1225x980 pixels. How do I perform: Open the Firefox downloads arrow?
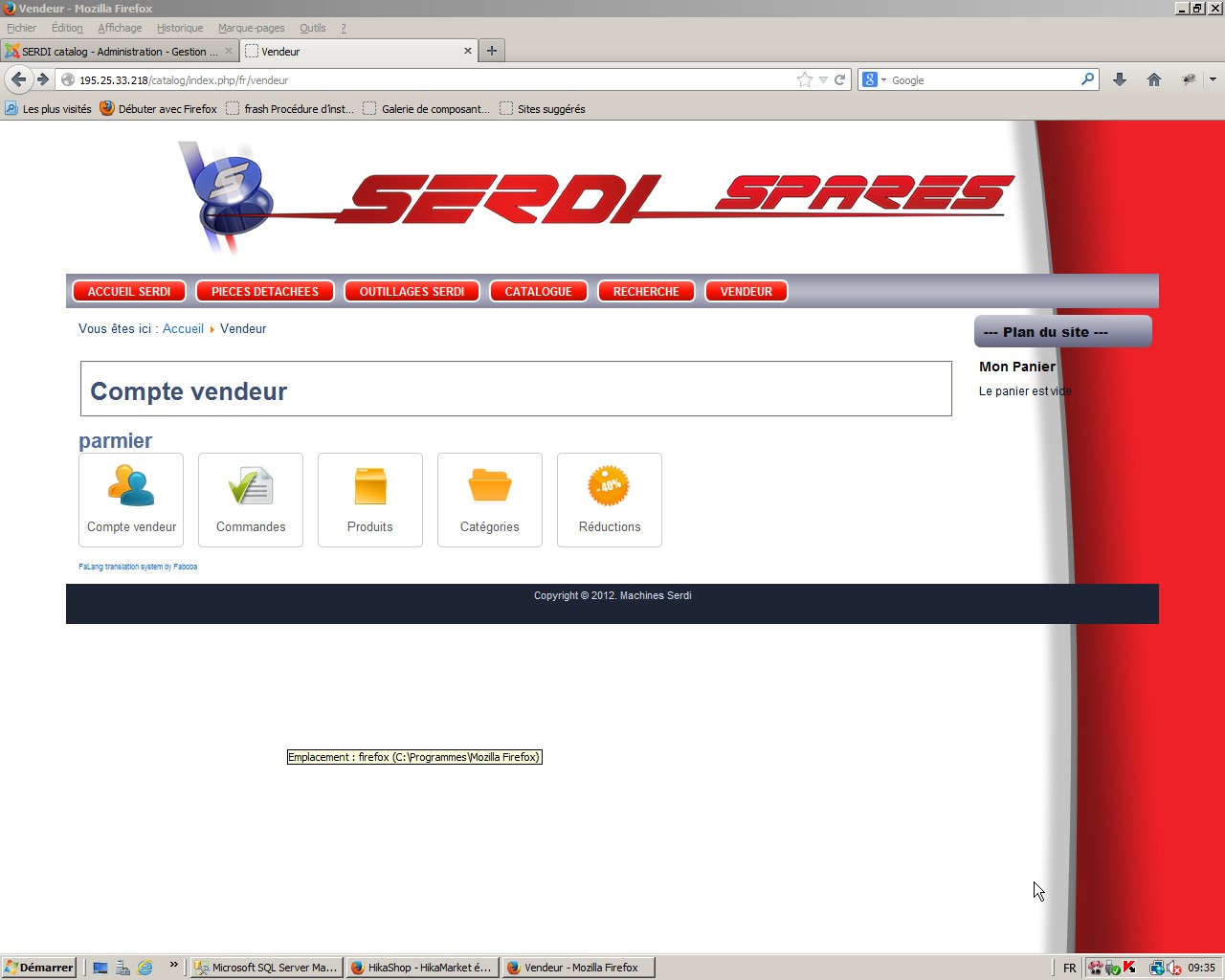tap(1120, 80)
